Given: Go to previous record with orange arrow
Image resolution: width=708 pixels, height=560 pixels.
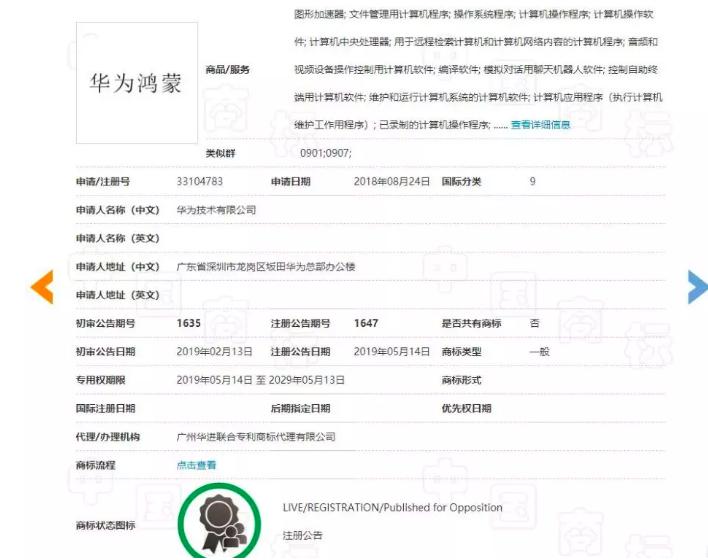Looking at the screenshot, I should tap(42, 287).
